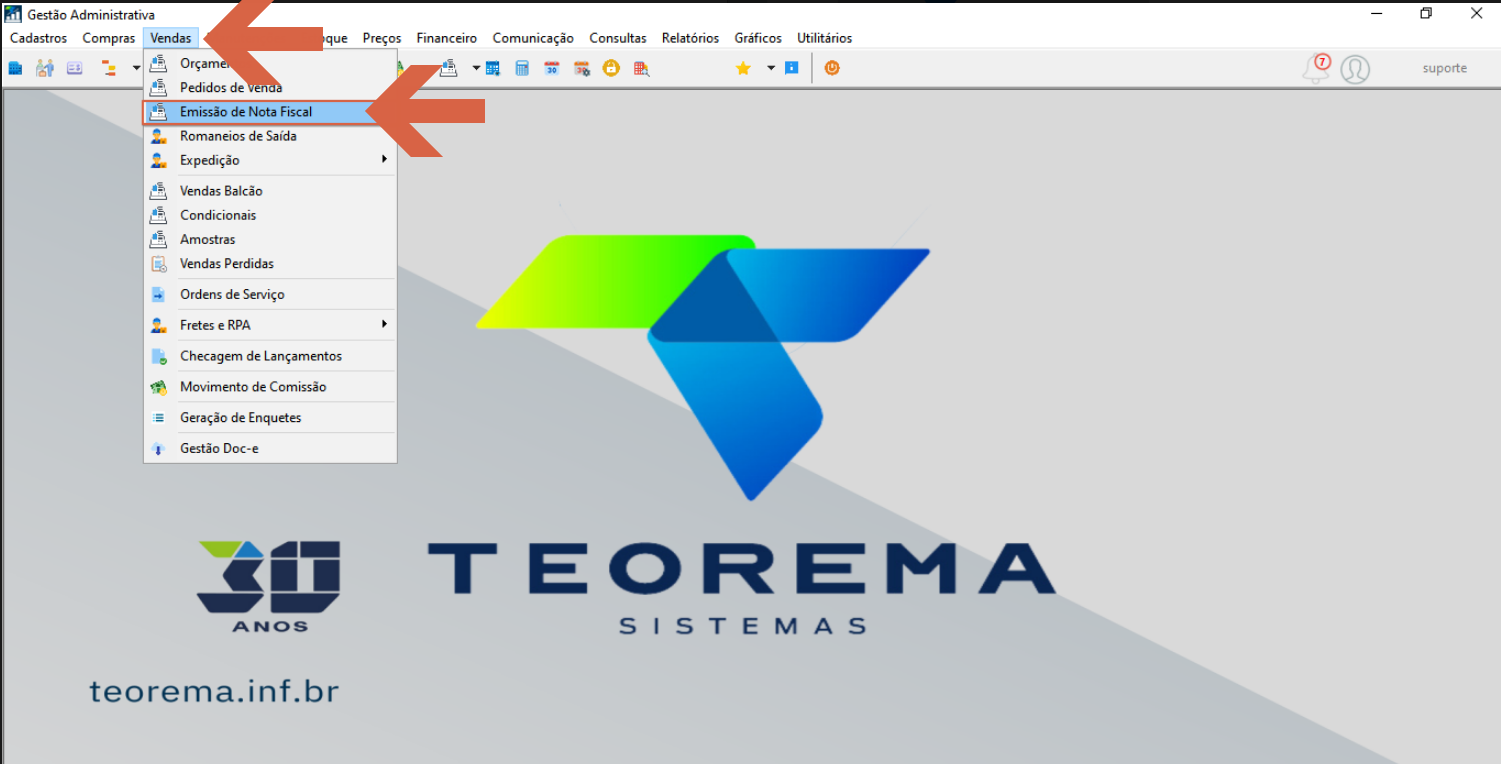Click the red table search toolbar icon
This screenshot has height=764, width=1501.
tap(641, 68)
